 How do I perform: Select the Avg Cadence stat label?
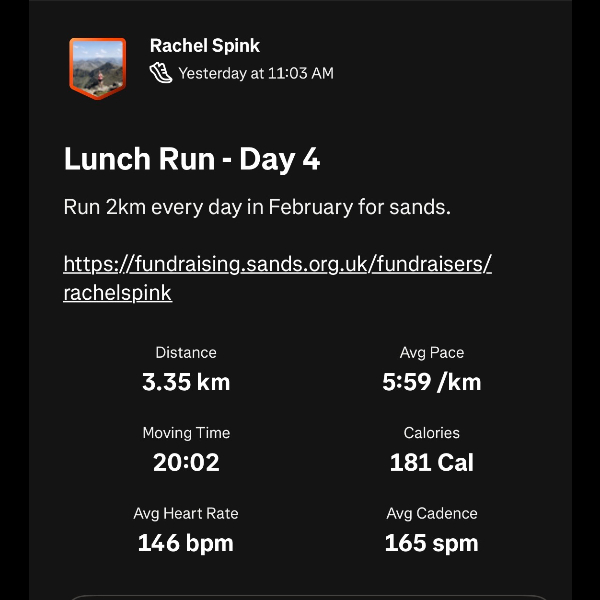pos(431,513)
